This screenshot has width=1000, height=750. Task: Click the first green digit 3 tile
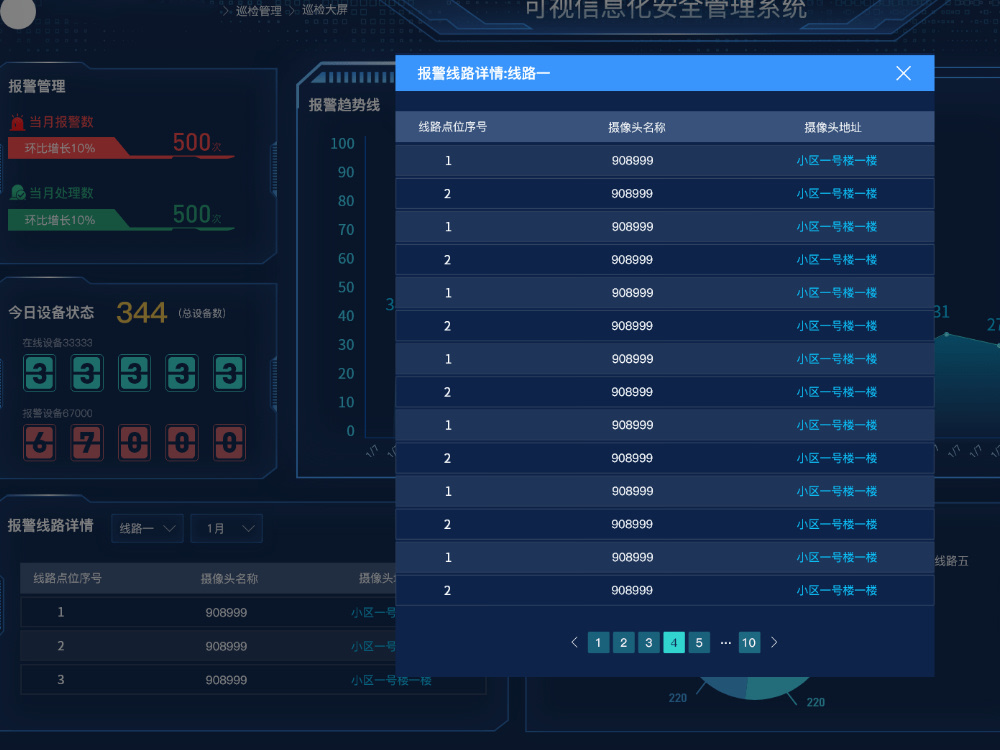click(x=40, y=372)
